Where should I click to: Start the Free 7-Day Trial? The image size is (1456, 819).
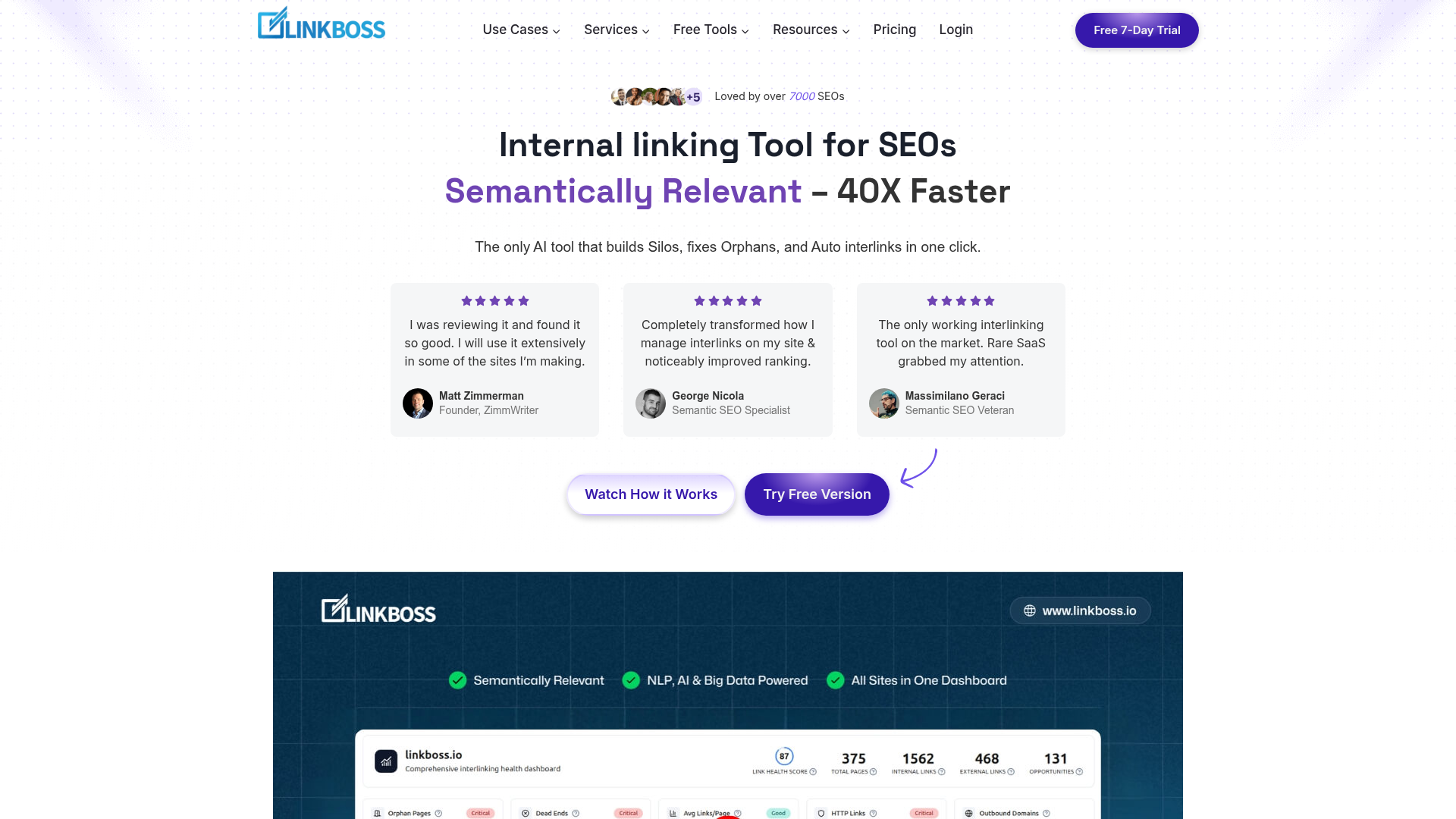coord(1137,30)
